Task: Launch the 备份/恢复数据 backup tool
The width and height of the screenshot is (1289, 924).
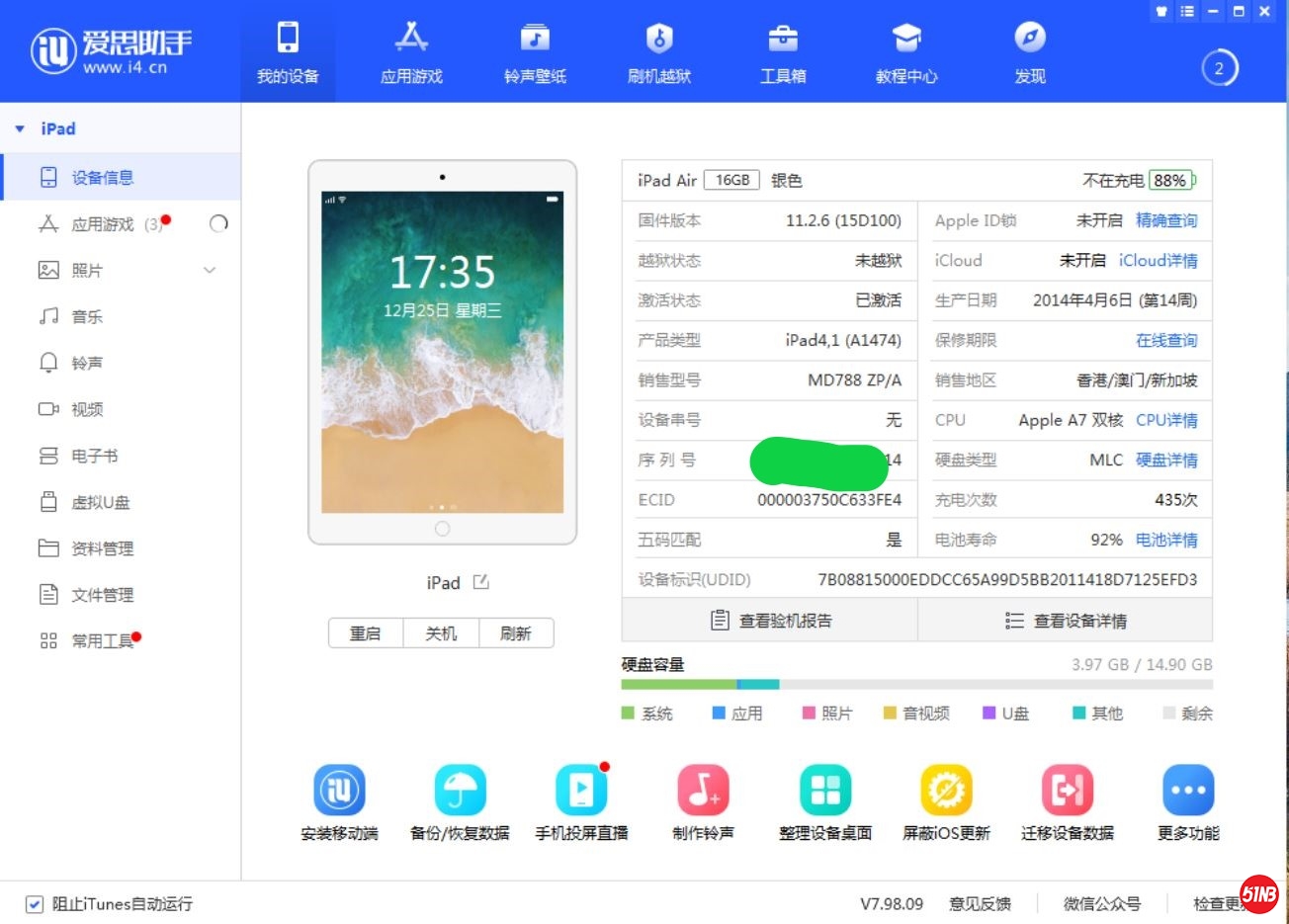Action: point(460,800)
